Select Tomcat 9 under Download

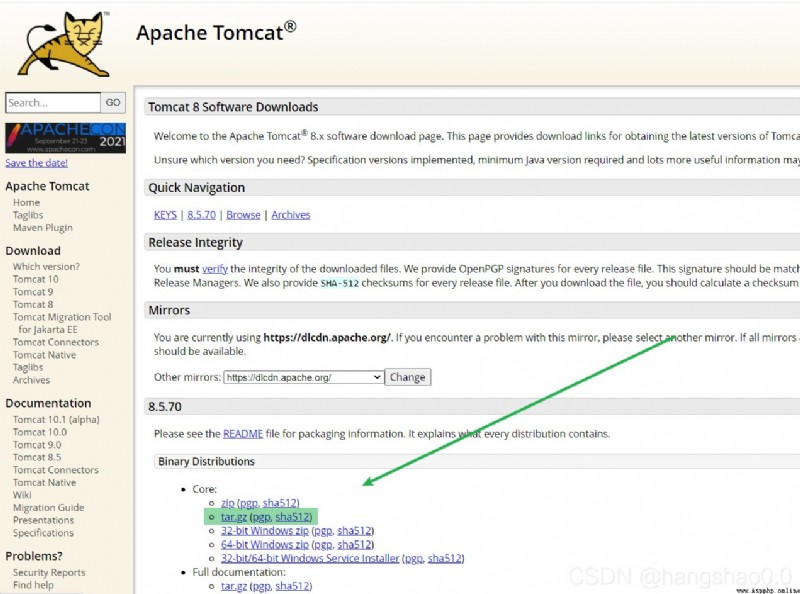(x=33, y=292)
